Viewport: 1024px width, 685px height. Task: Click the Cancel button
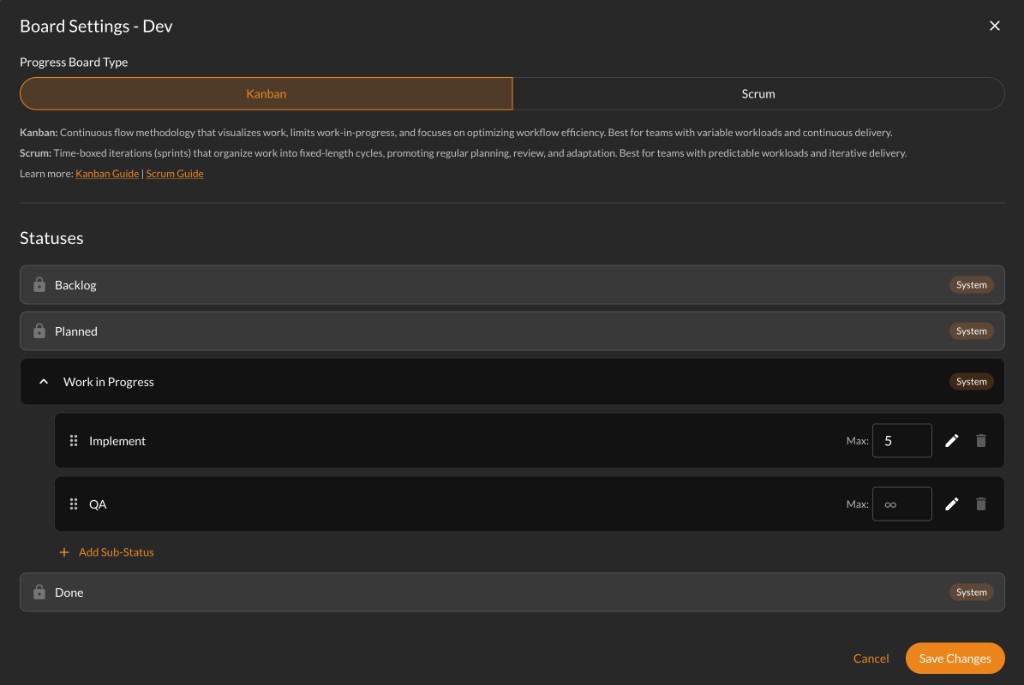871,658
